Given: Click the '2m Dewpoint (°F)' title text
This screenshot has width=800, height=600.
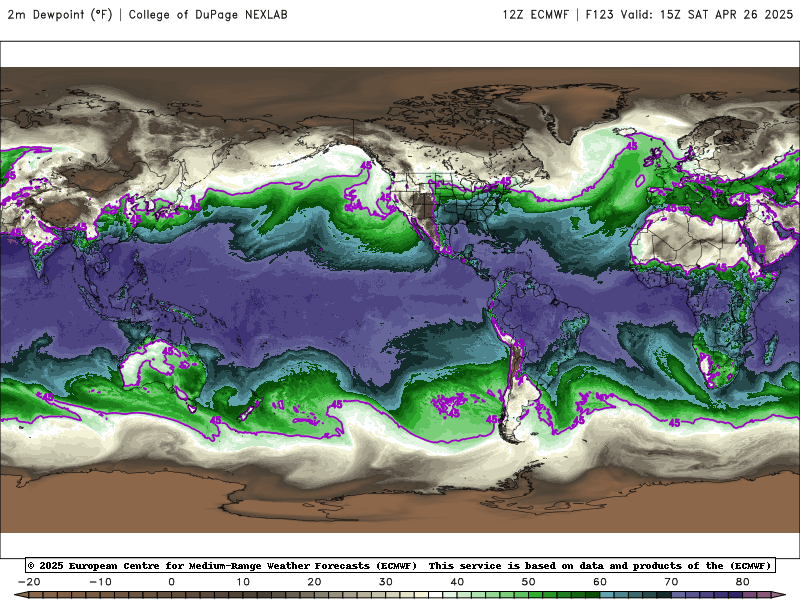Looking at the screenshot, I should coord(60,14).
